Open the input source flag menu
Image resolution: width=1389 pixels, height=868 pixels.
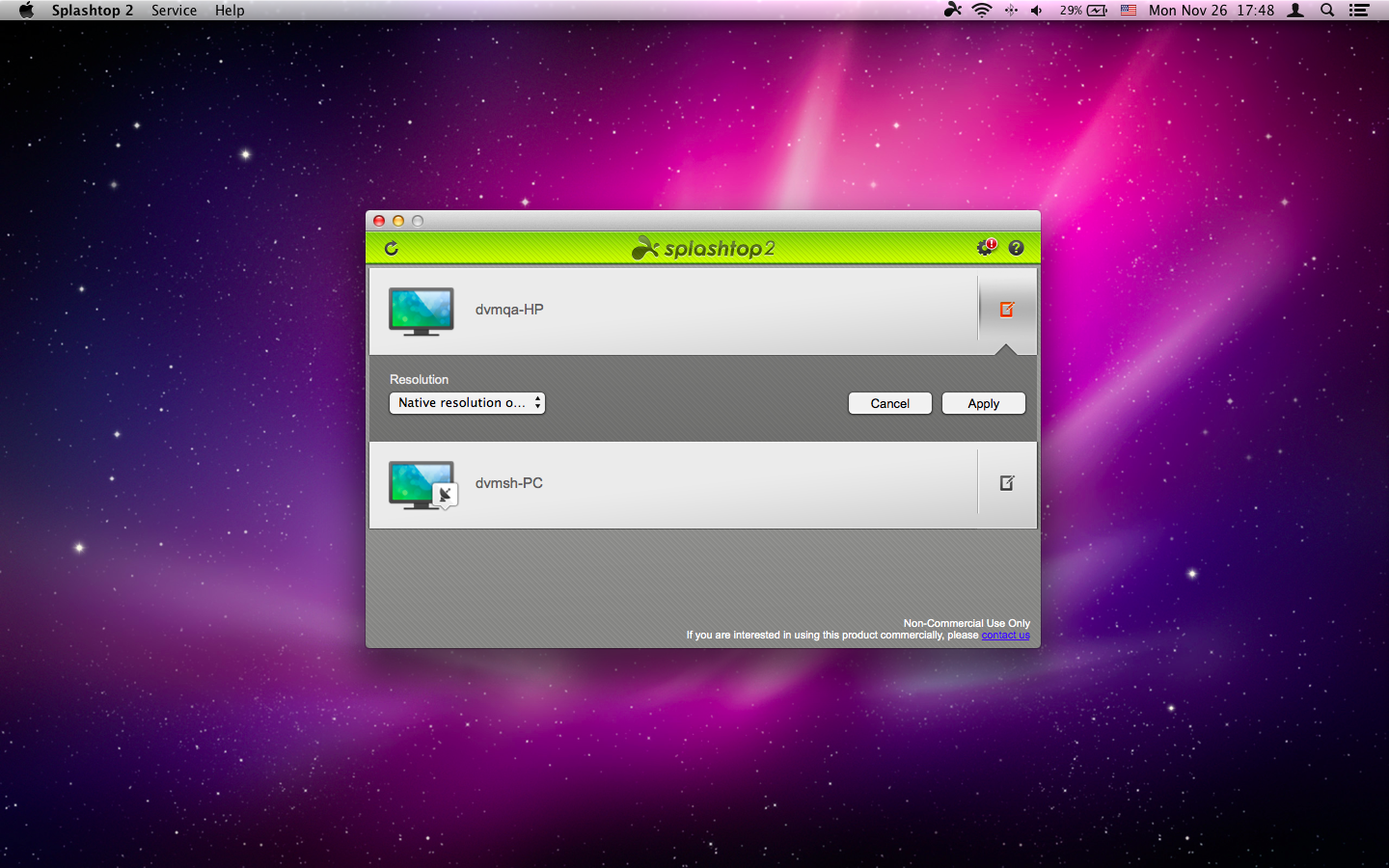tap(1129, 11)
